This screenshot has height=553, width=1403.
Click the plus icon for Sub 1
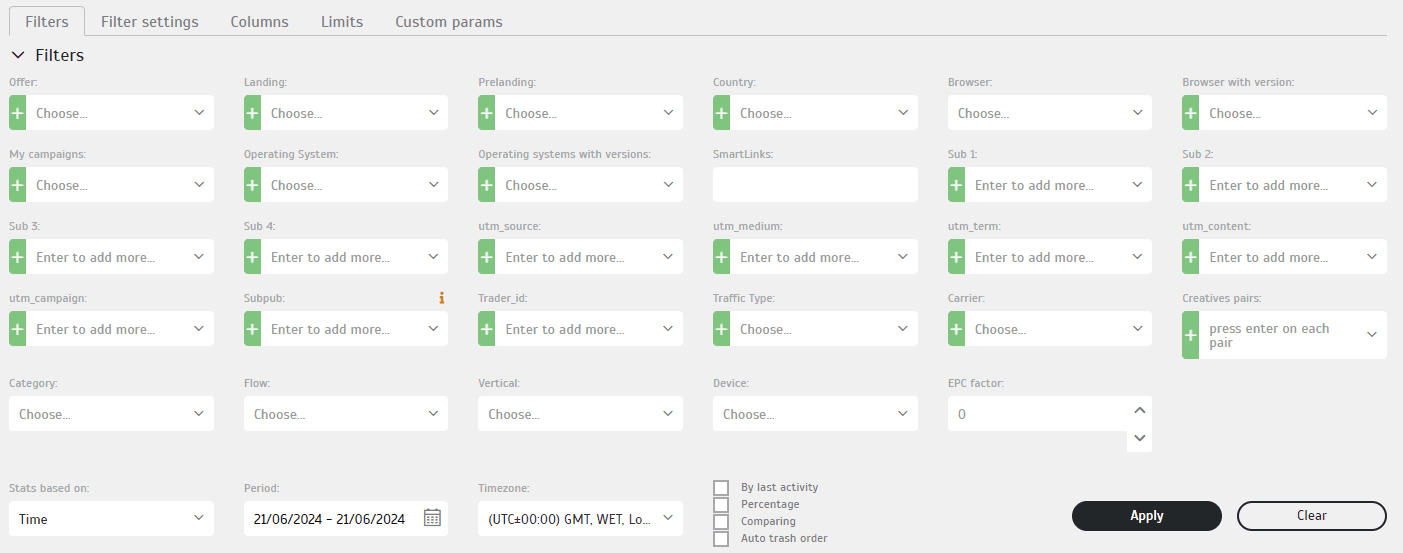click(957, 185)
